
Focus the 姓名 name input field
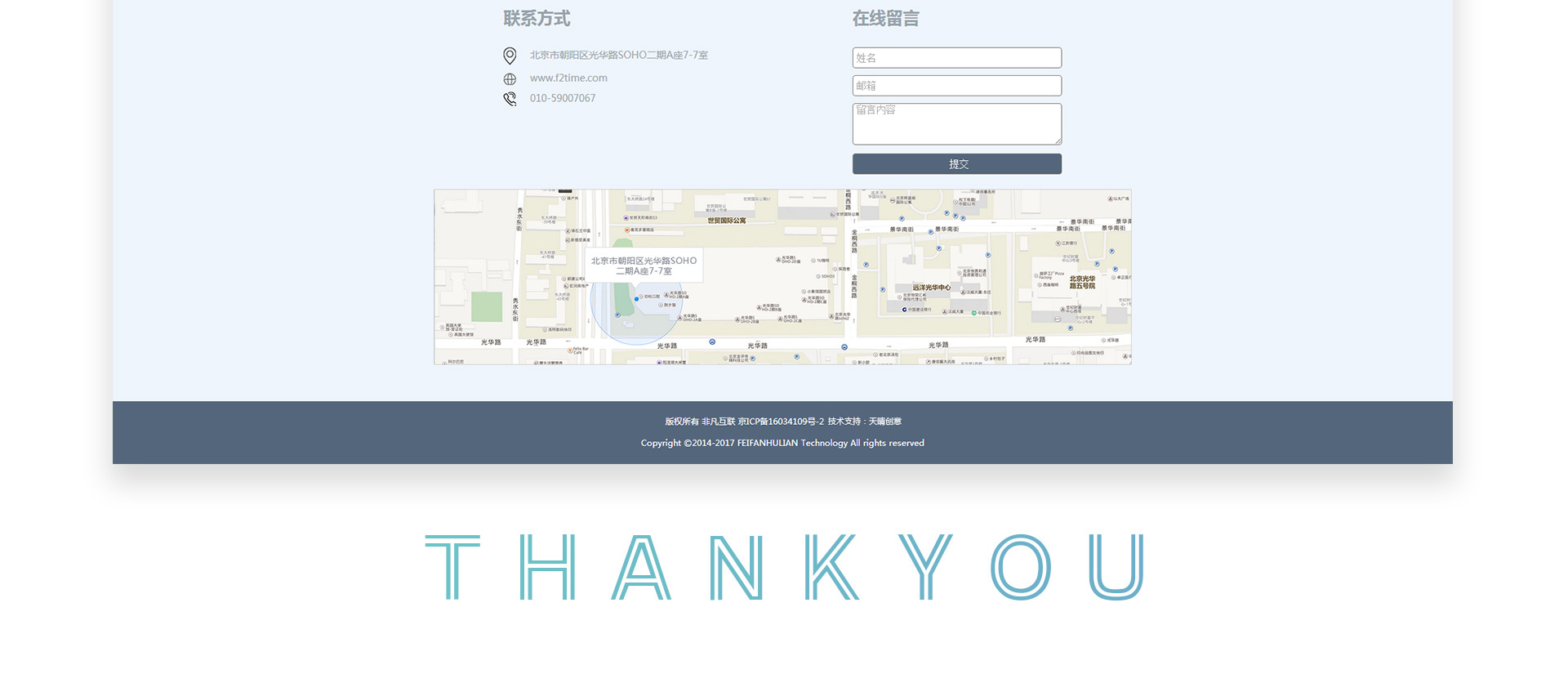click(956, 58)
